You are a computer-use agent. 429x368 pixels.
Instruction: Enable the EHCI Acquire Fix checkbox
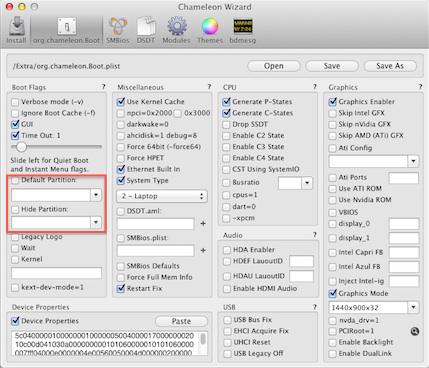point(227,331)
